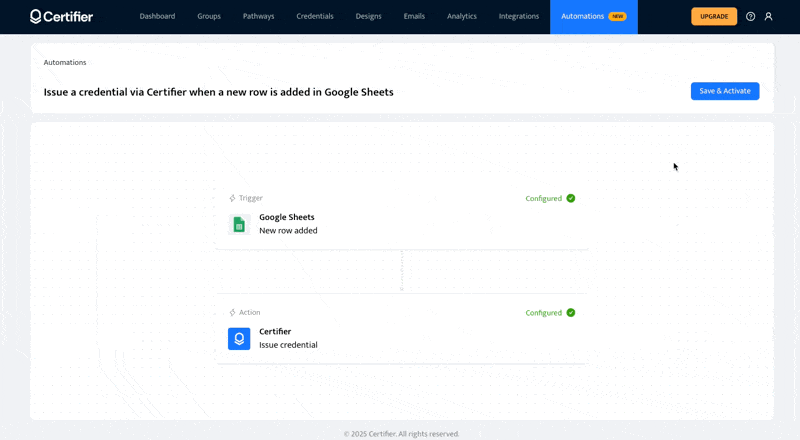Click the NEW badge on Automations tab
Screen dimensions: 800x440
tap(617, 16)
